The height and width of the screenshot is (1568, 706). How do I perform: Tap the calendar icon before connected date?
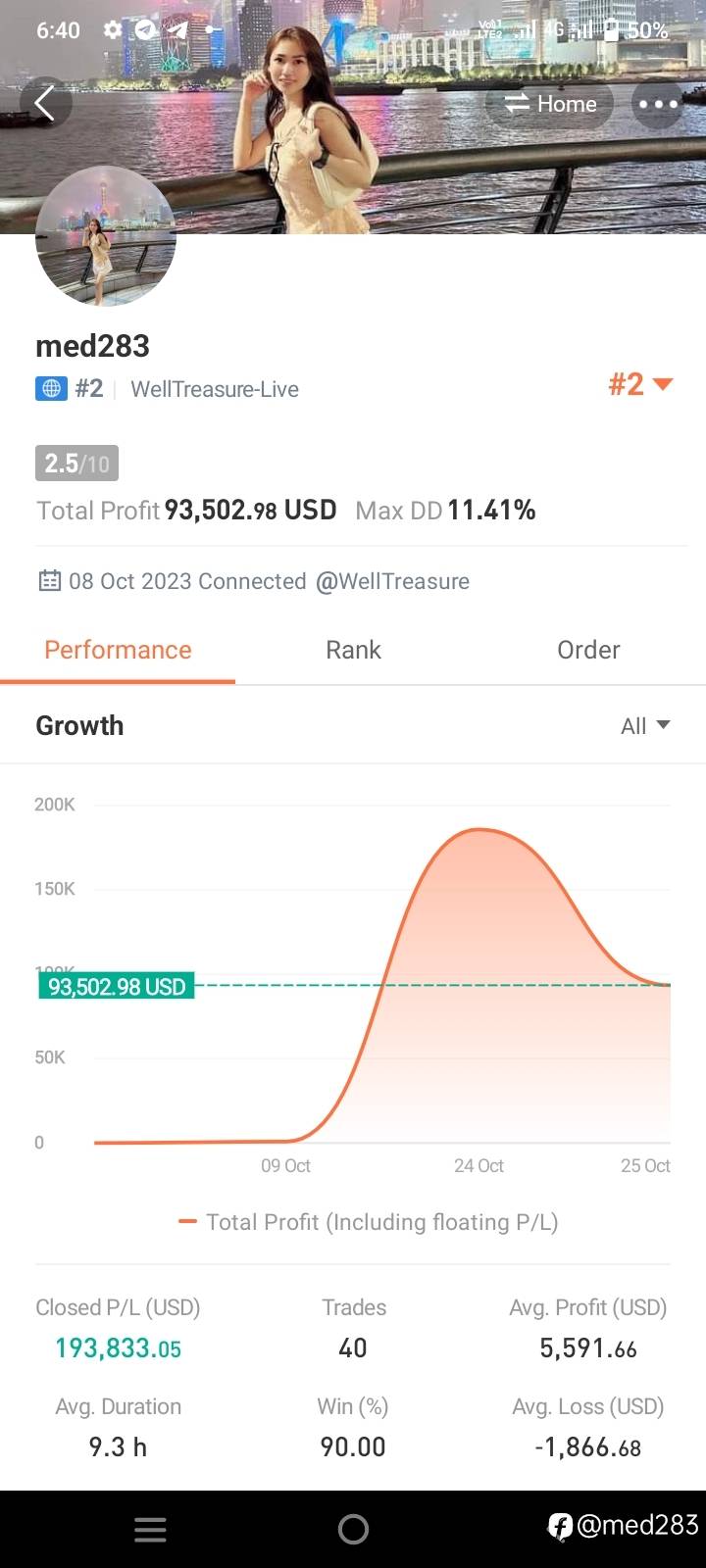click(49, 581)
